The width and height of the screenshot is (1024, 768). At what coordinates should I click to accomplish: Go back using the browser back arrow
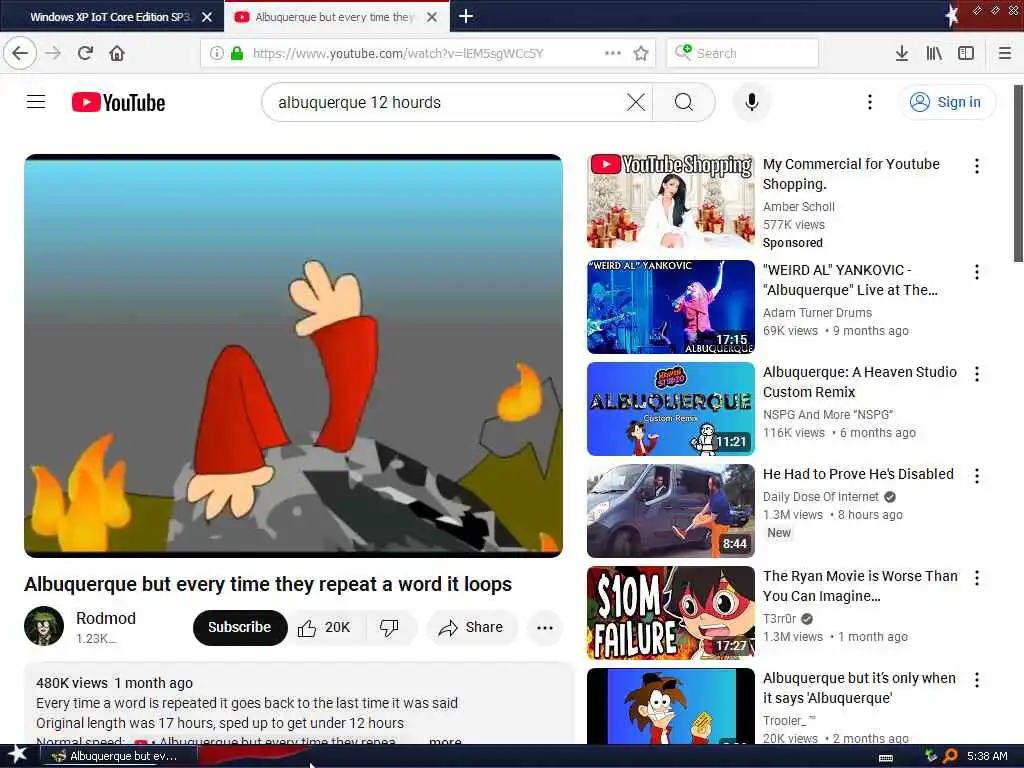pyautogui.click(x=20, y=53)
